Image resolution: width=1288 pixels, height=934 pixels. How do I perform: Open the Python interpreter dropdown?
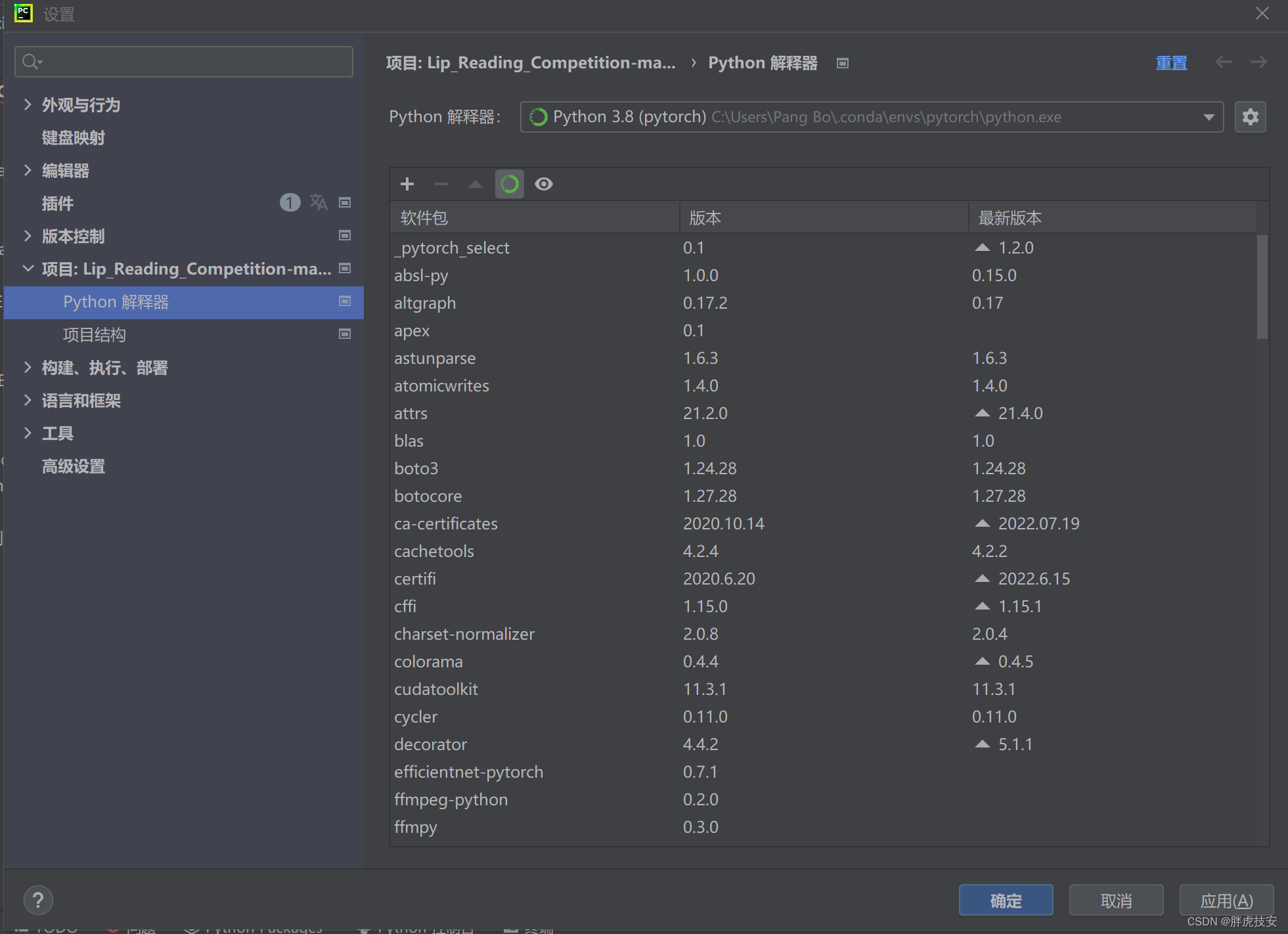(x=1209, y=117)
